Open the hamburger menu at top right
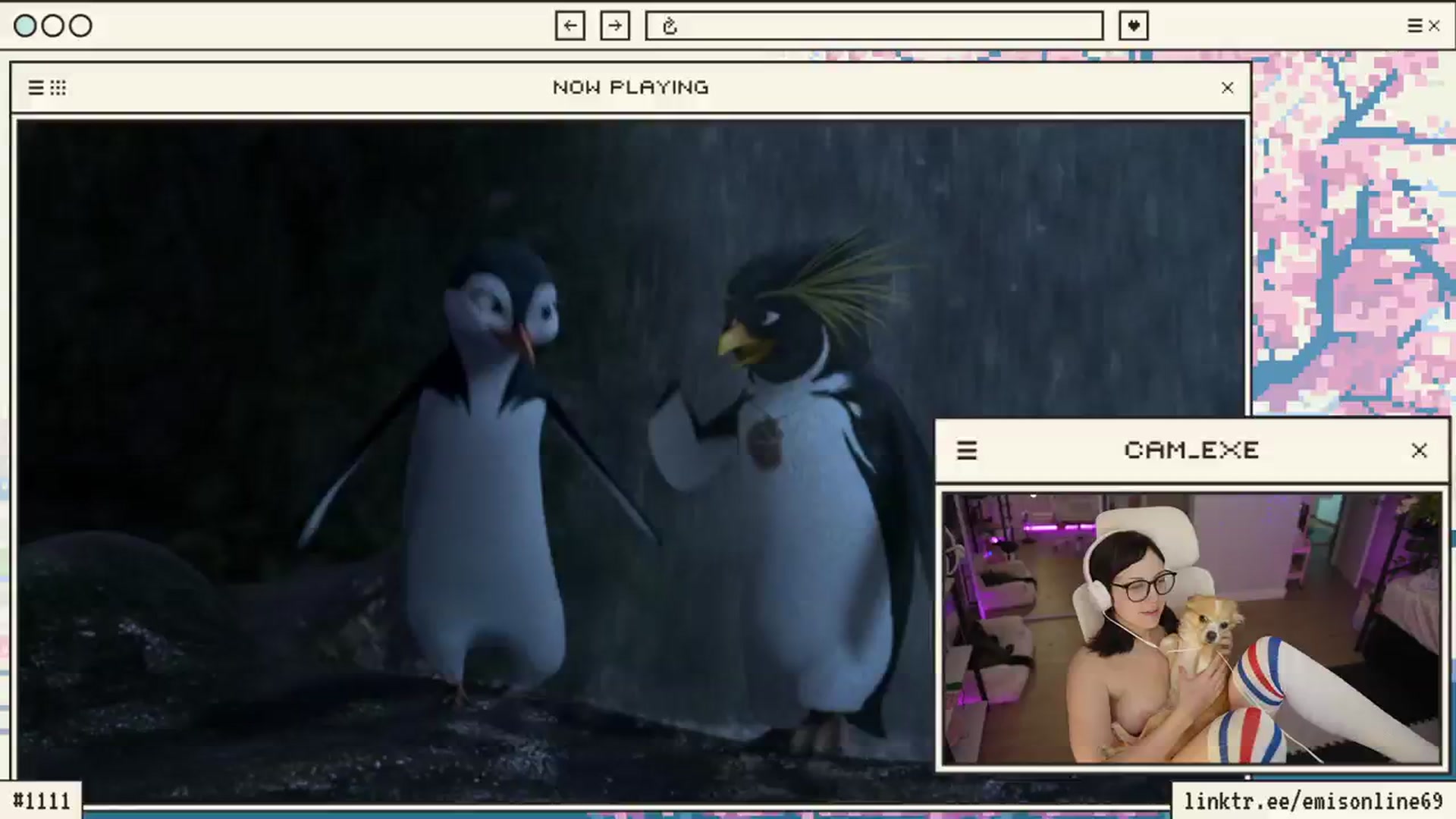The height and width of the screenshot is (819, 1456). 1414,26
